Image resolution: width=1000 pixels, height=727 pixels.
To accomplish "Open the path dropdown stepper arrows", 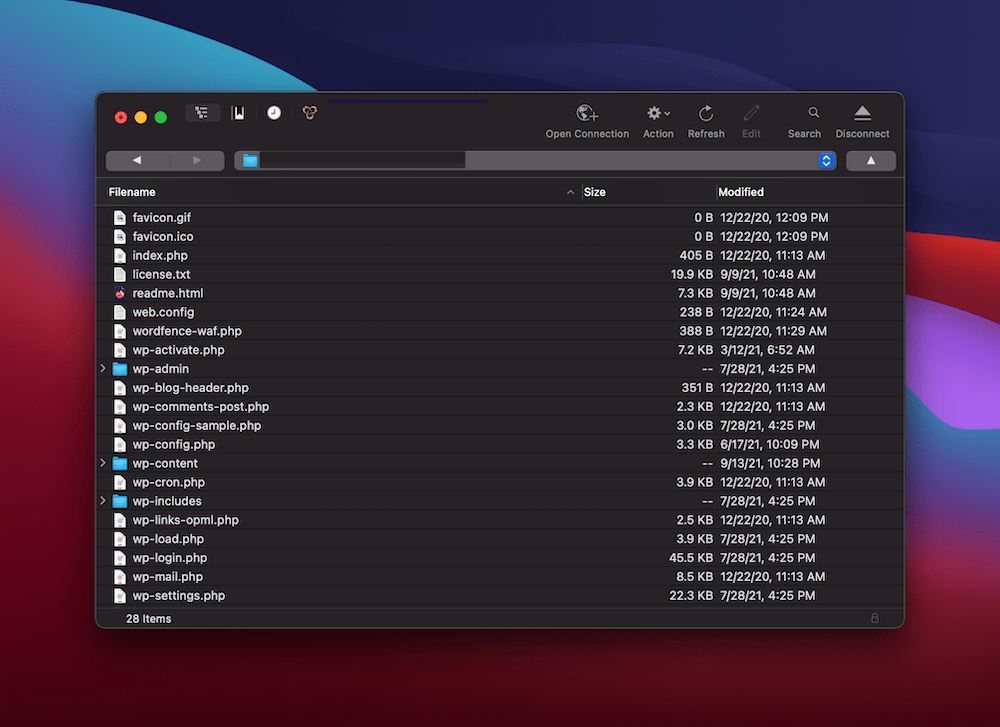I will [x=826, y=161].
